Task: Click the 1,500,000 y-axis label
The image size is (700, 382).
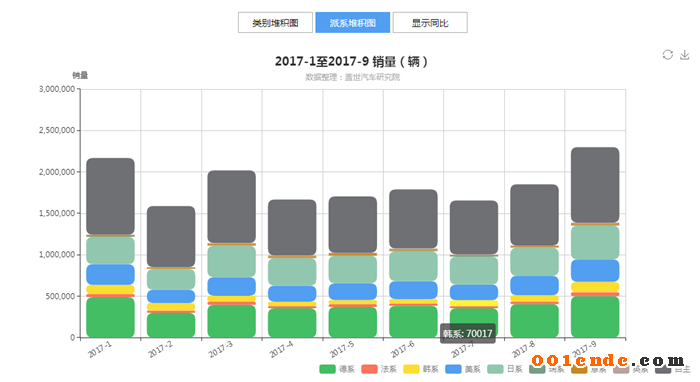Action: [57, 213]
